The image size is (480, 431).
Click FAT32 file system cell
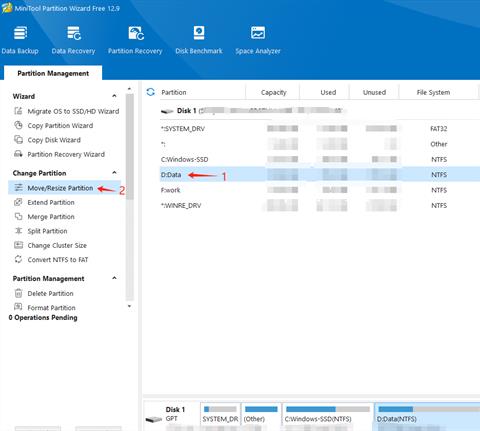[438, 129]
